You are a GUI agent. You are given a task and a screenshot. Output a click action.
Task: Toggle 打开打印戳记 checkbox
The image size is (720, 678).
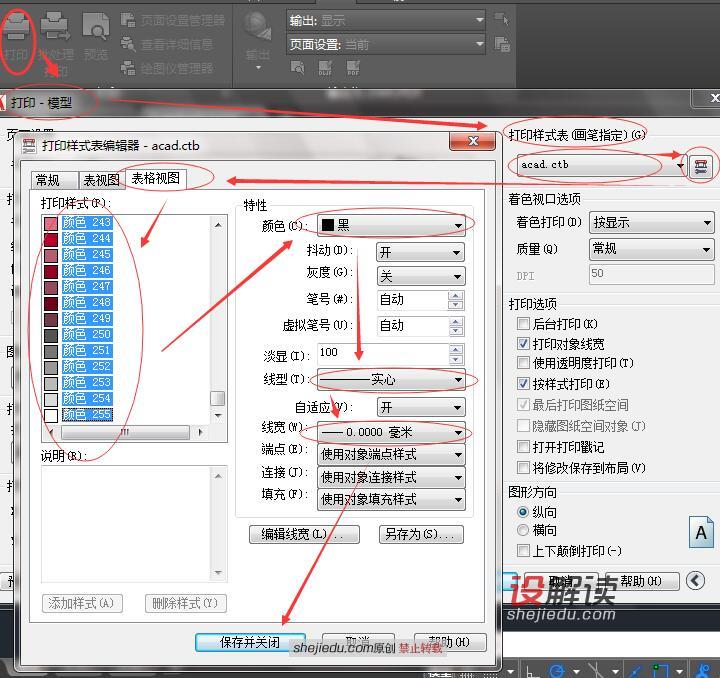[523, 446]
